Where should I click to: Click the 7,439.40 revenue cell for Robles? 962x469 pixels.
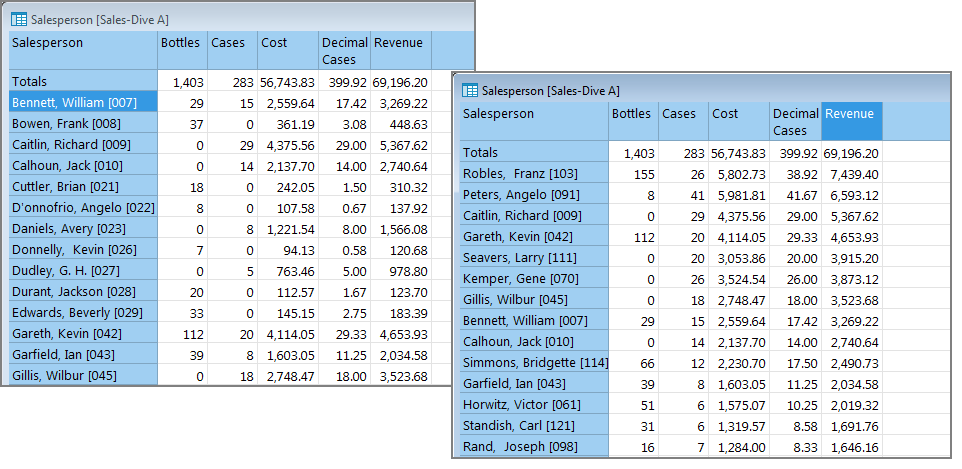coord(852,174)
